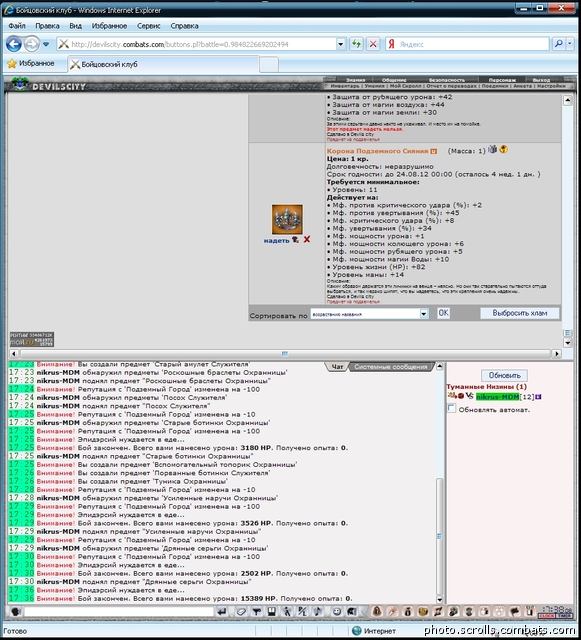Open the Файл menu
Viewport: 581px width, 640px height.
17,26
